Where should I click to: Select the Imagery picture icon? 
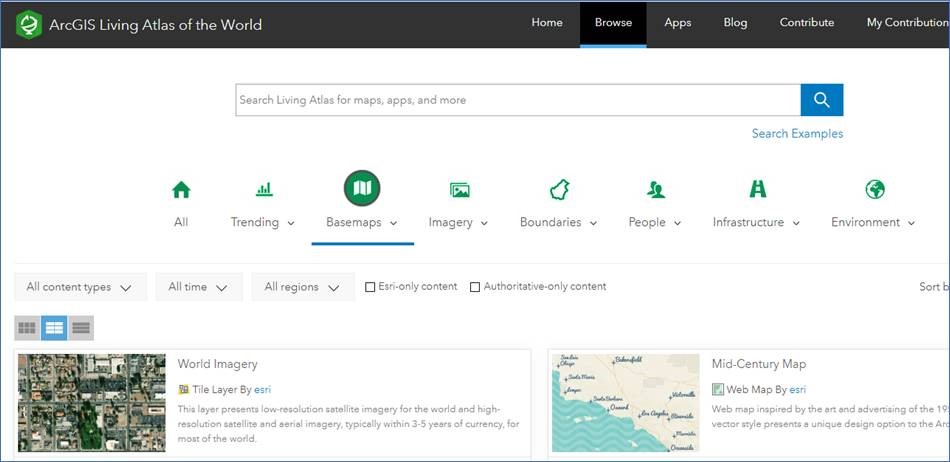tap(460, 190)
